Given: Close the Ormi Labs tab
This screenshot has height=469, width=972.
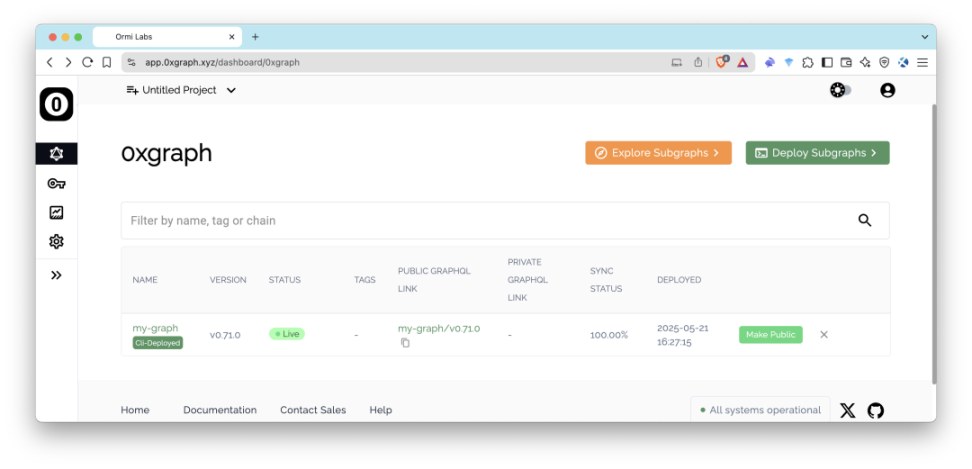Looking at the screenshot, I should (x=232, y=37).
